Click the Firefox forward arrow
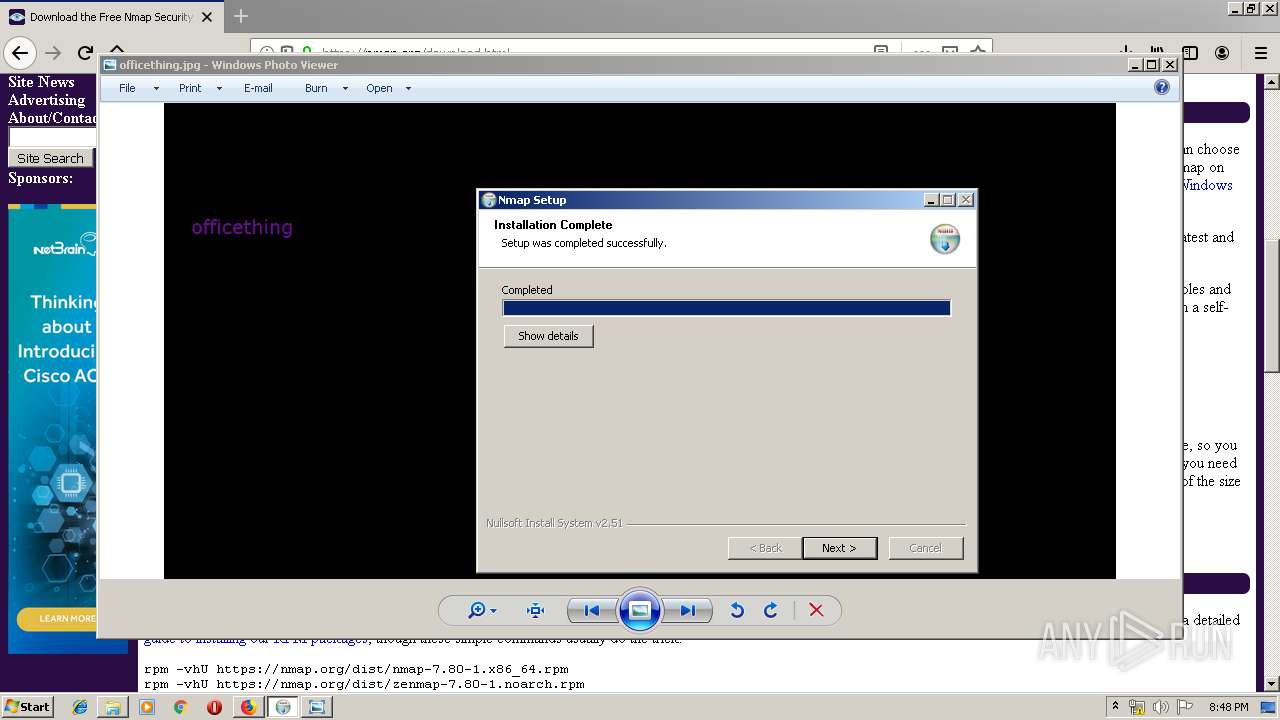Viewport: 1280px width, 720px height. (53, 53)
